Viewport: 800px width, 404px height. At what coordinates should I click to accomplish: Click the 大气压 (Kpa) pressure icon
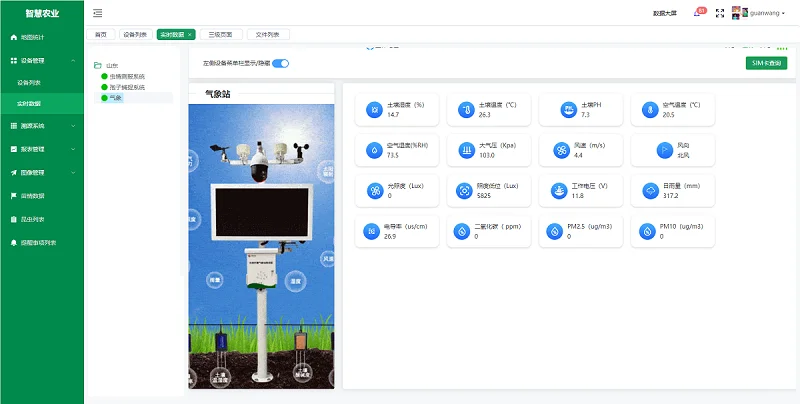click(x=466, y=150)
